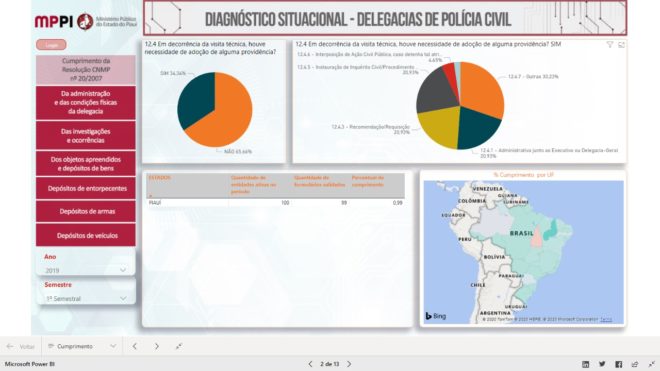Share report on LinkedIn icon
660x371 pixels.
coord(585,364)
